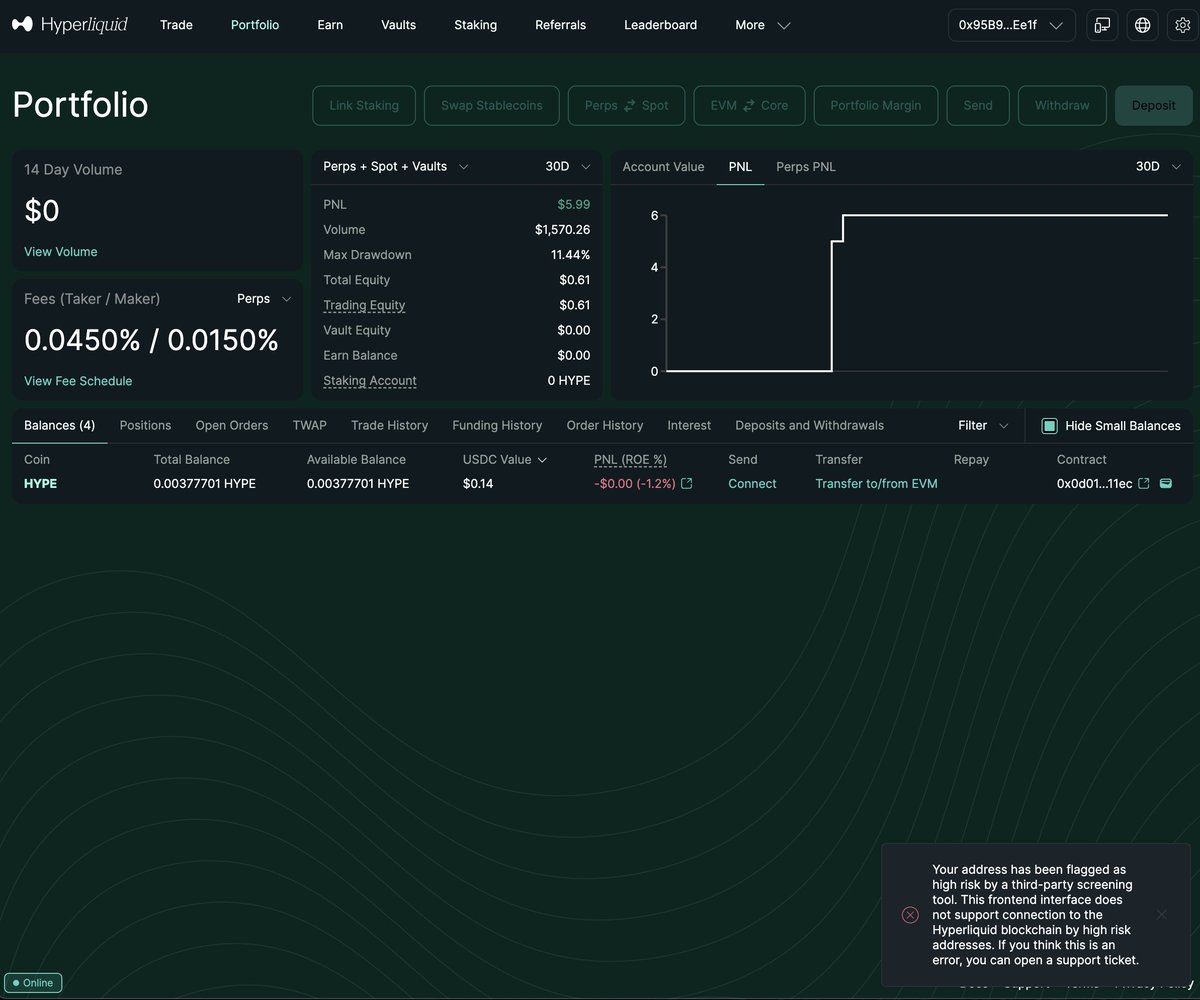Image resolution: width=1200 pixels, height=1000 pixels.
Task: Open the 0x95B9...Ee1f account dropdown
Action: [1011, 25]
